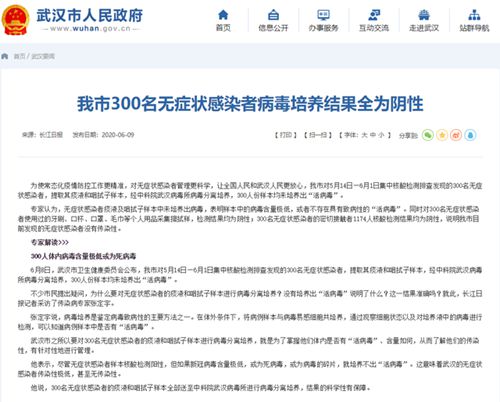Set font size to 大 (large)

(x=365, y=135)
